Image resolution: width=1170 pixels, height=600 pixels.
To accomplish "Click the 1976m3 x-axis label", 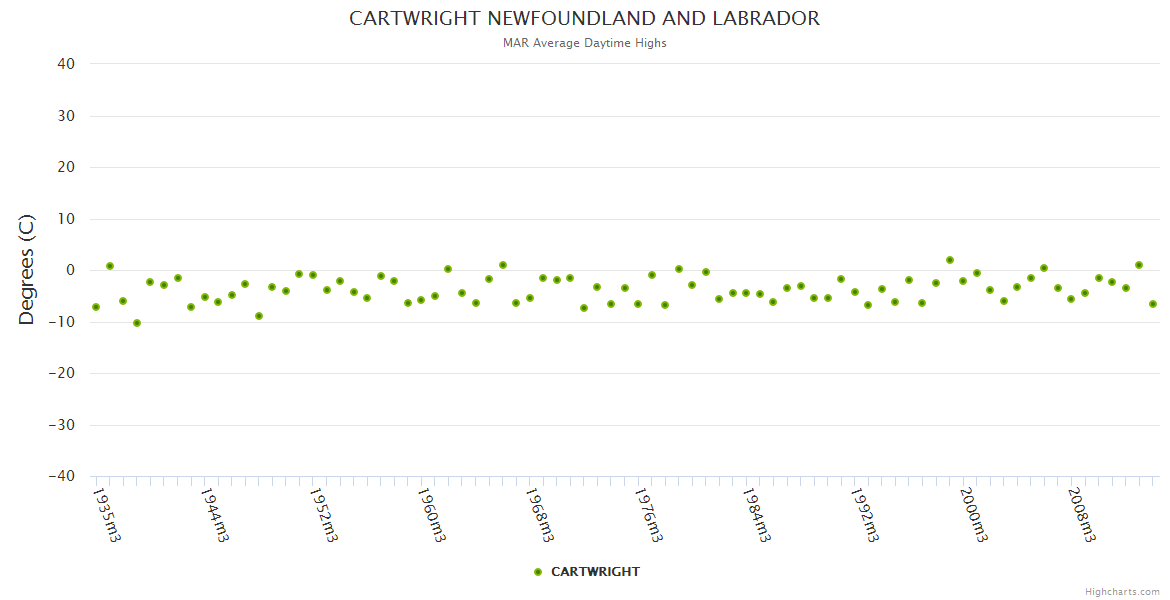I will 648,514.
